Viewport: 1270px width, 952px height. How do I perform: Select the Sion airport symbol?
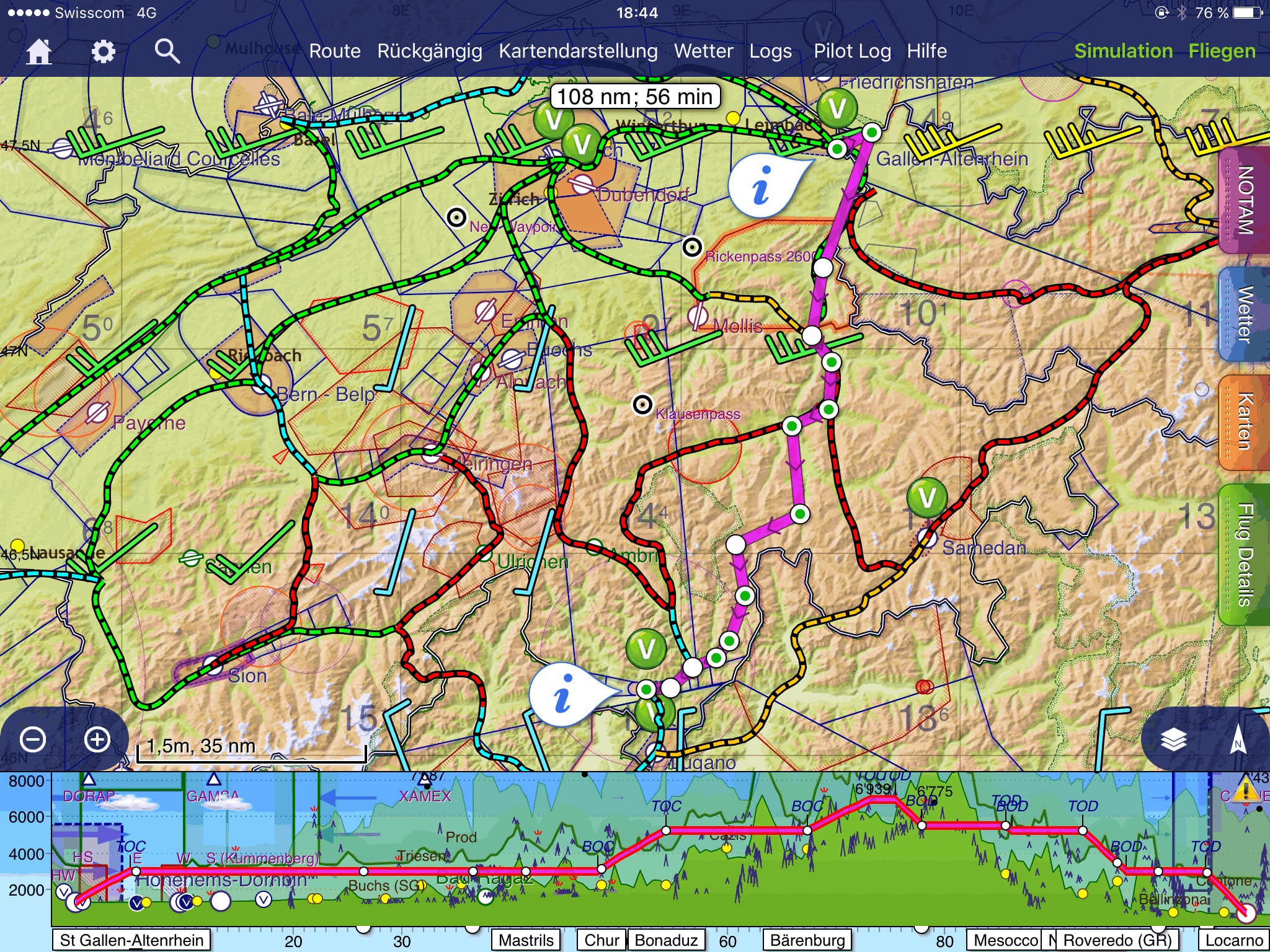point(213,666)
